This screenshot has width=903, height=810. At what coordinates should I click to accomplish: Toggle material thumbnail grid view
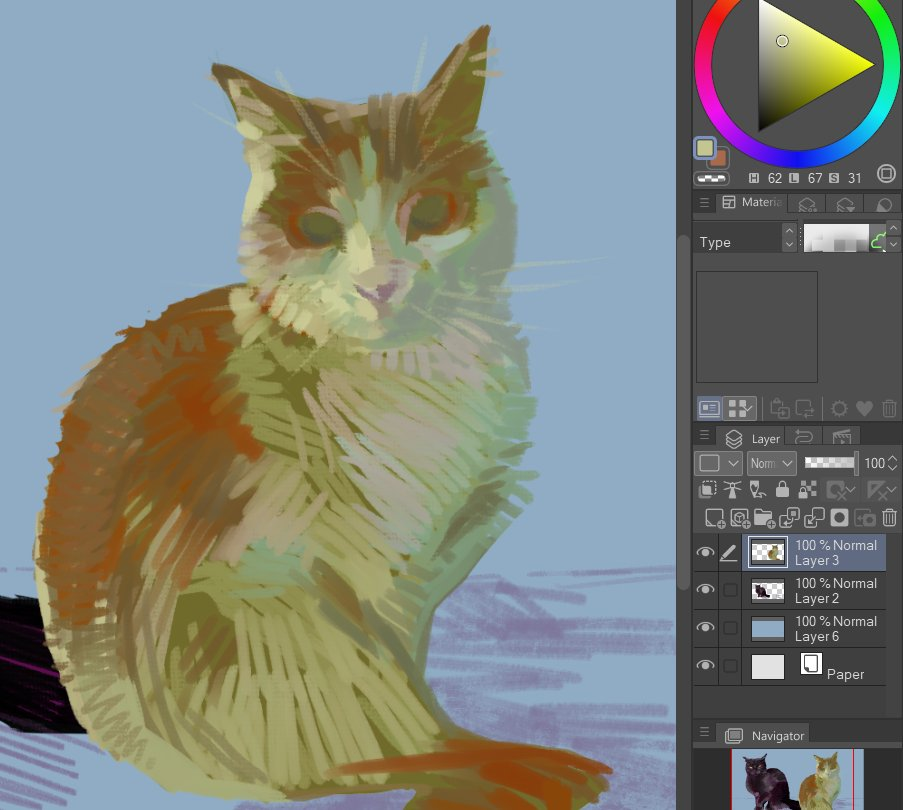coord(740,408)
